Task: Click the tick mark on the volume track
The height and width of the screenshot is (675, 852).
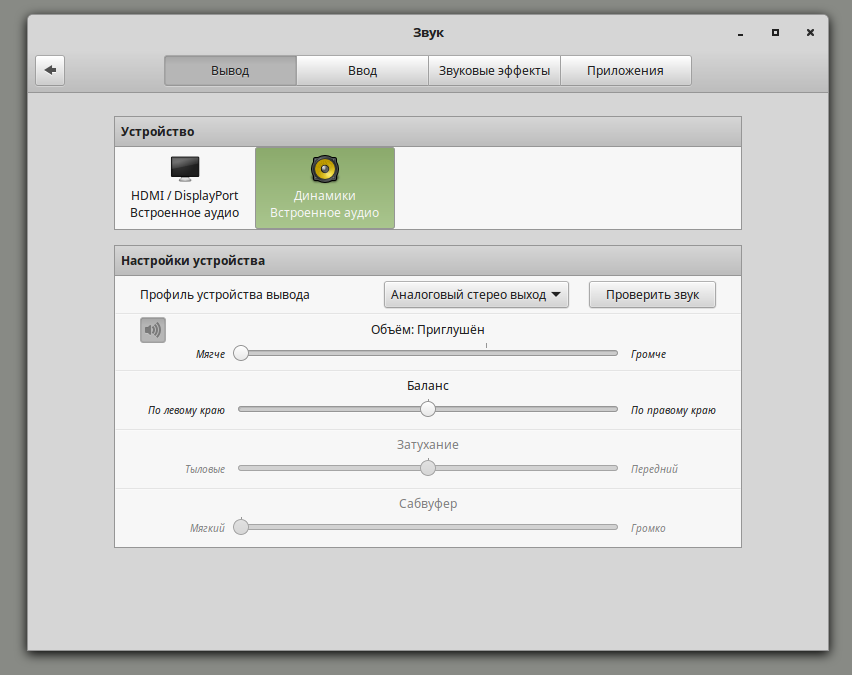Action: tap(486, 346)
